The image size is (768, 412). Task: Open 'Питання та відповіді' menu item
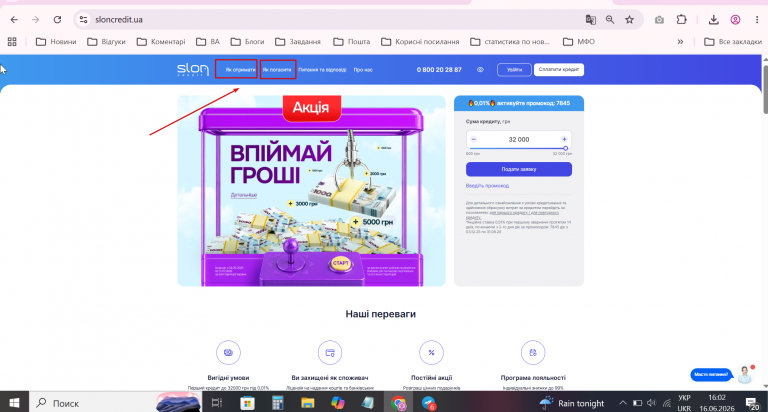tap(322, 70)
